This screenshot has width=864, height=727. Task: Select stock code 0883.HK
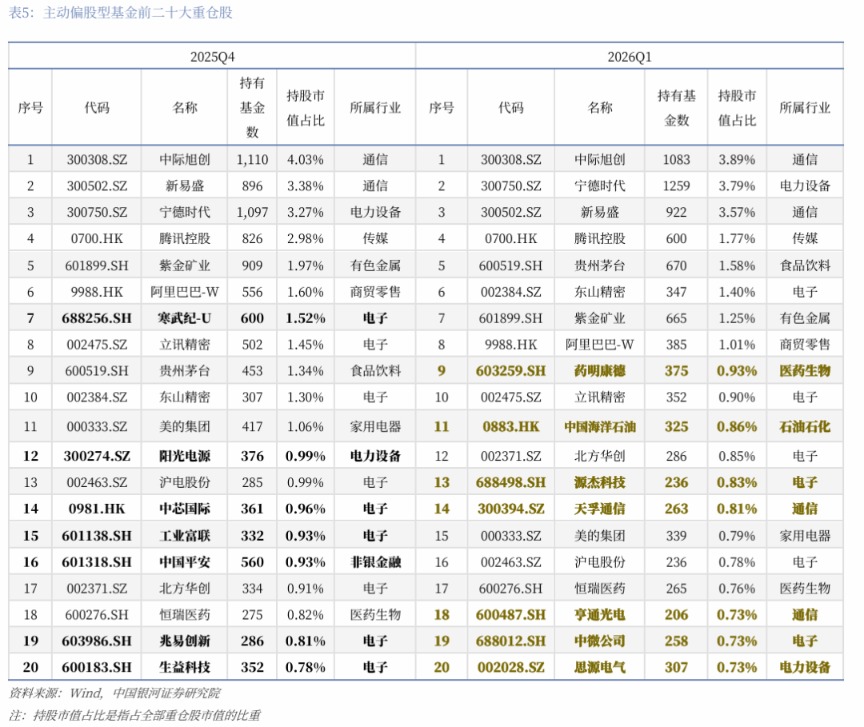coord(511,427)
